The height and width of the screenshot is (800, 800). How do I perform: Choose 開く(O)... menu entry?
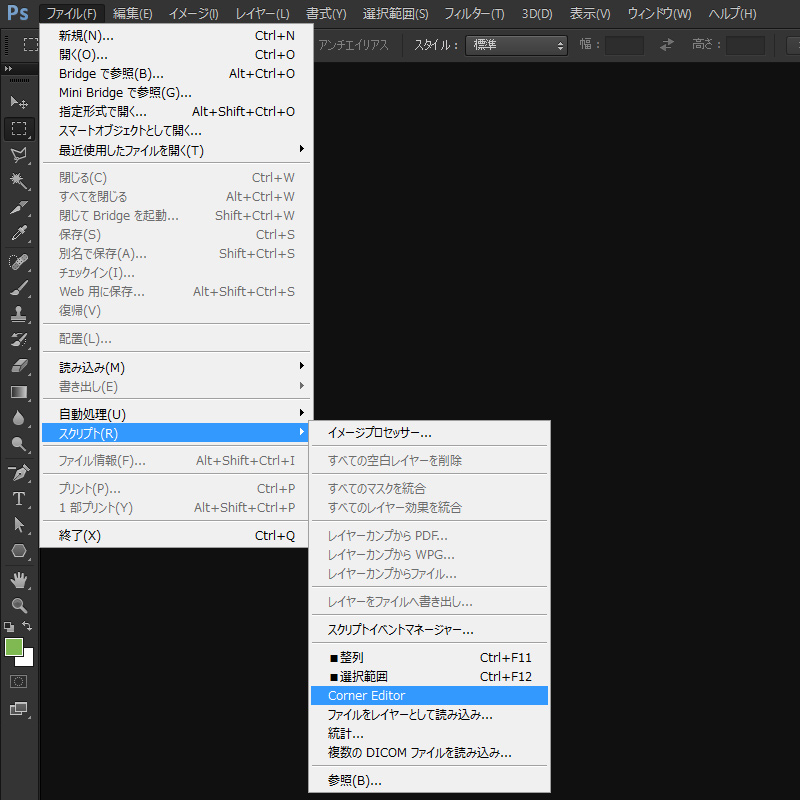pos(177,55)
